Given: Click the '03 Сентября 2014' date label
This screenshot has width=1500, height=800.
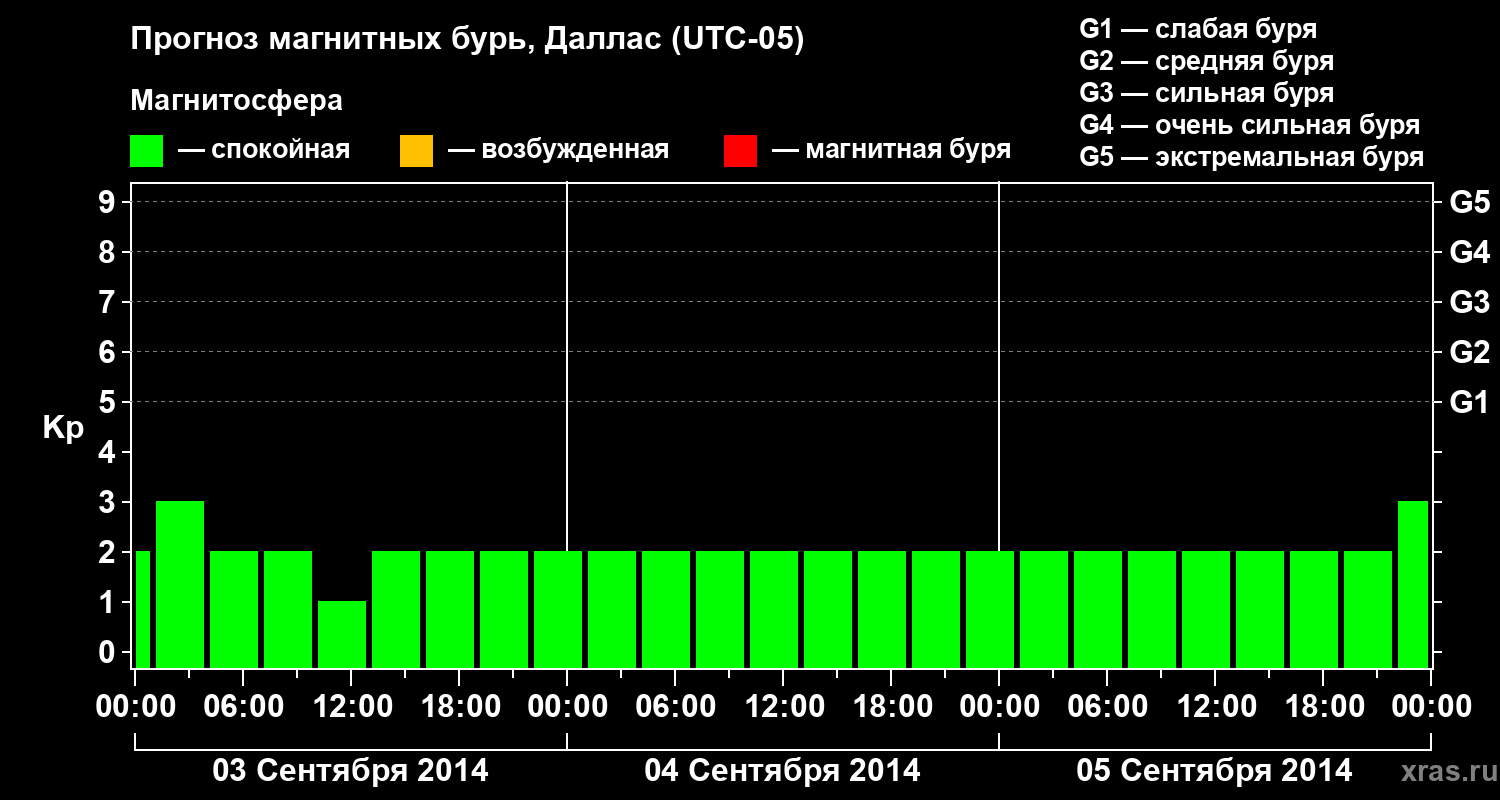Looking at the screenshot, I should pyautogui.click(x=351, y=770).
